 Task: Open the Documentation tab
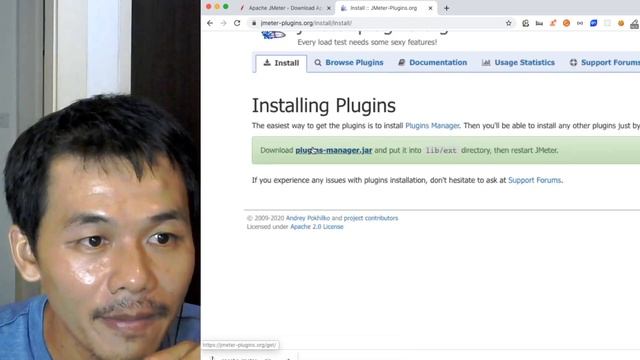coord(433,62)
